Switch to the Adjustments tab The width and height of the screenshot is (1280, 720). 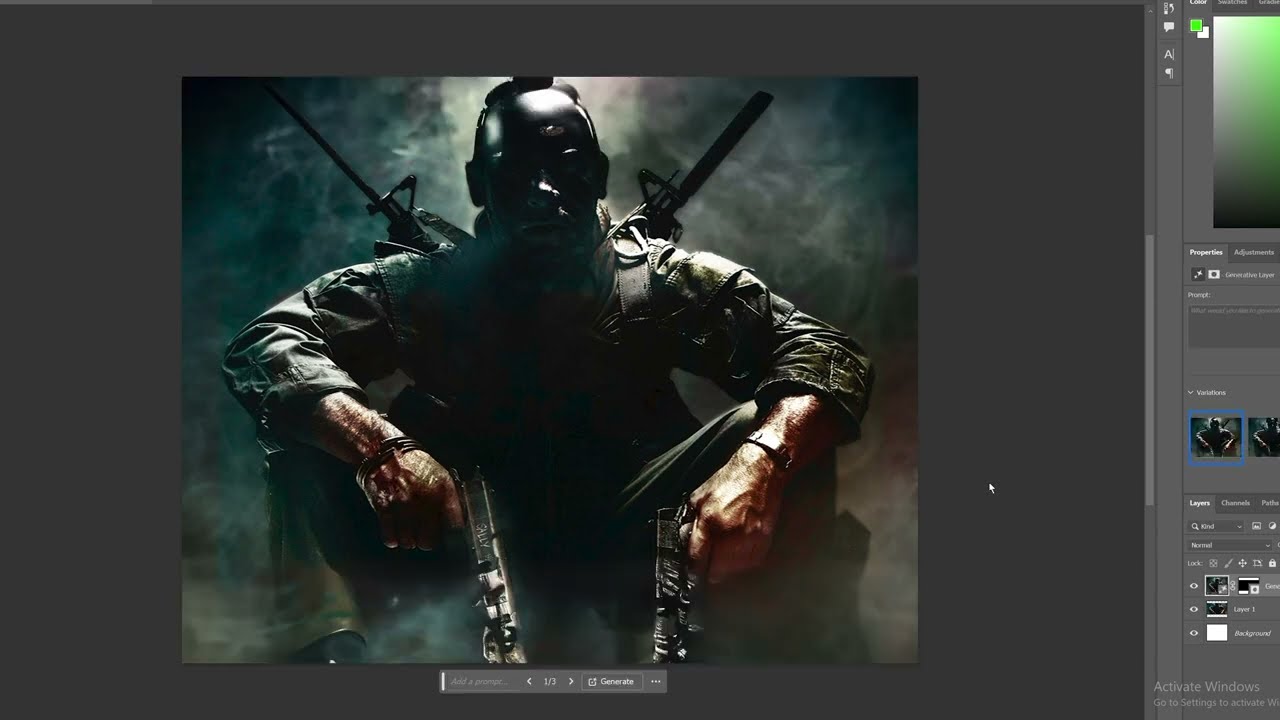pos(1254,252)
